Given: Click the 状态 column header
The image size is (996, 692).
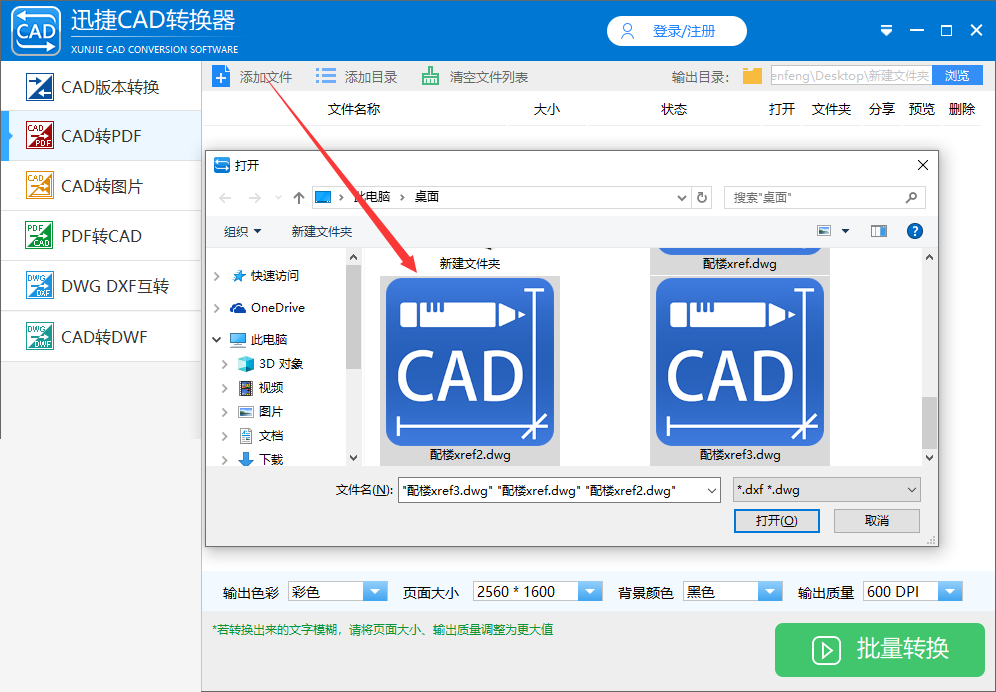Looking at the screenshot, I should coord(674,109).
